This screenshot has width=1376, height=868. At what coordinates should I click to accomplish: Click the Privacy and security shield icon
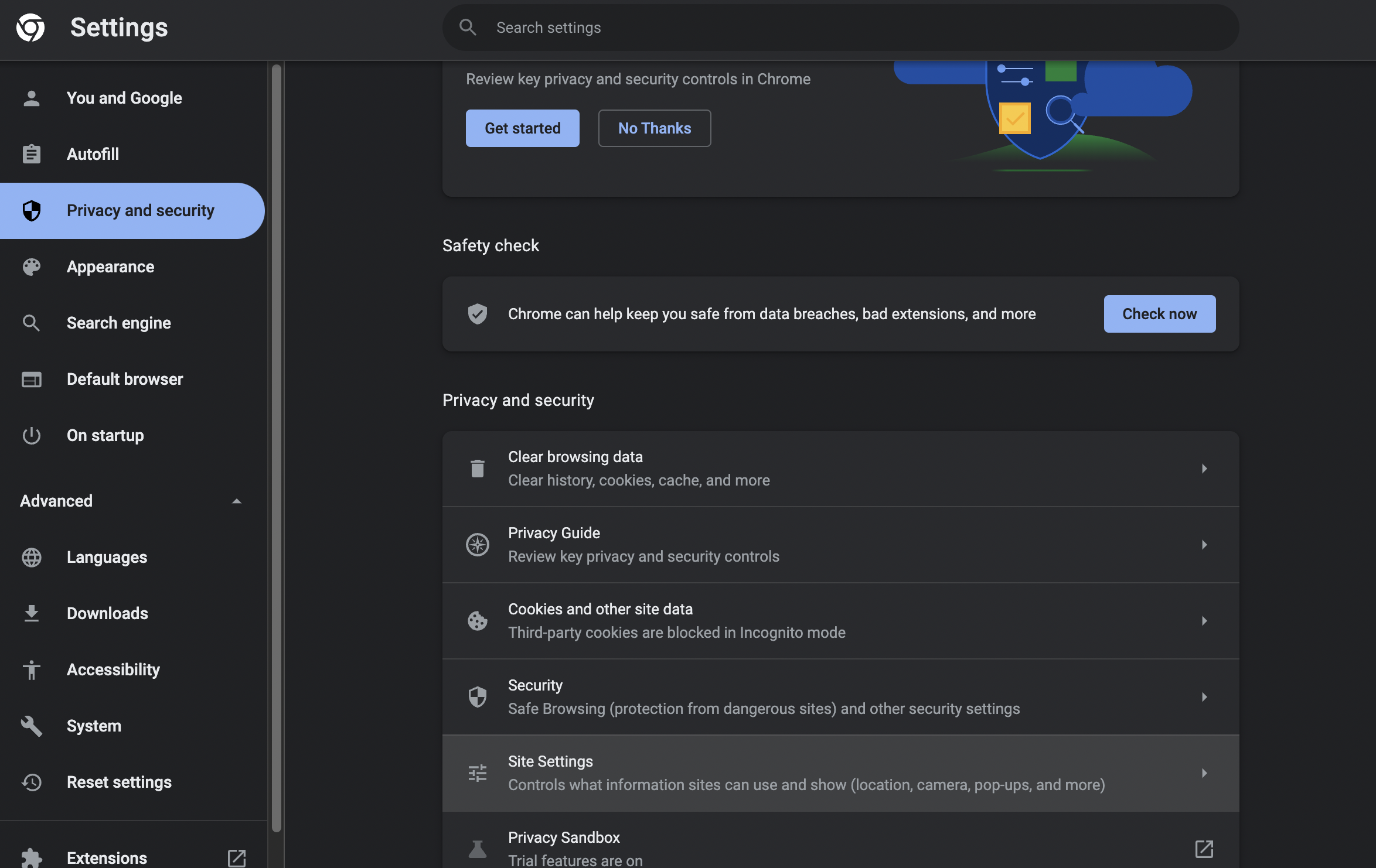[x=31, y=210]
